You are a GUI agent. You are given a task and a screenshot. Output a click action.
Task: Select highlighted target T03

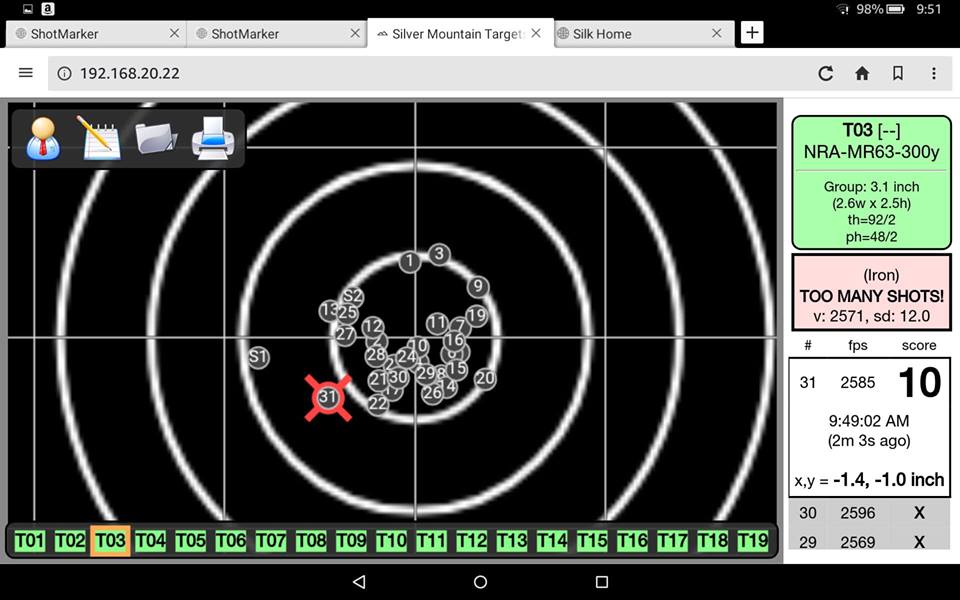click(x=110, y=541)
